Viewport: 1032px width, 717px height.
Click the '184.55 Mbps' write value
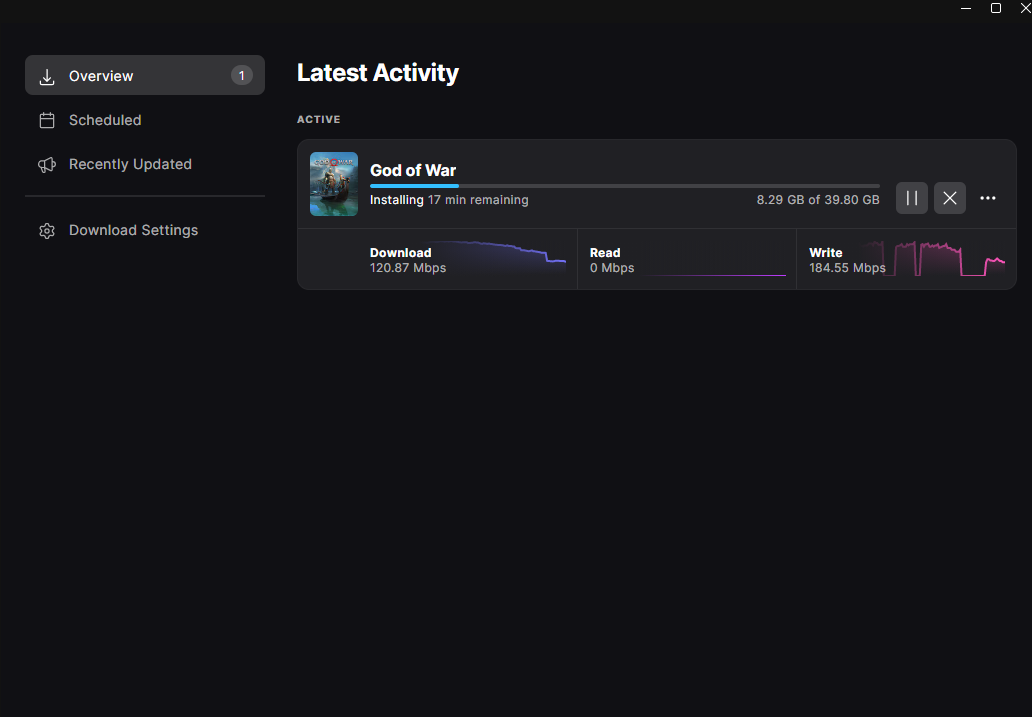847,268
